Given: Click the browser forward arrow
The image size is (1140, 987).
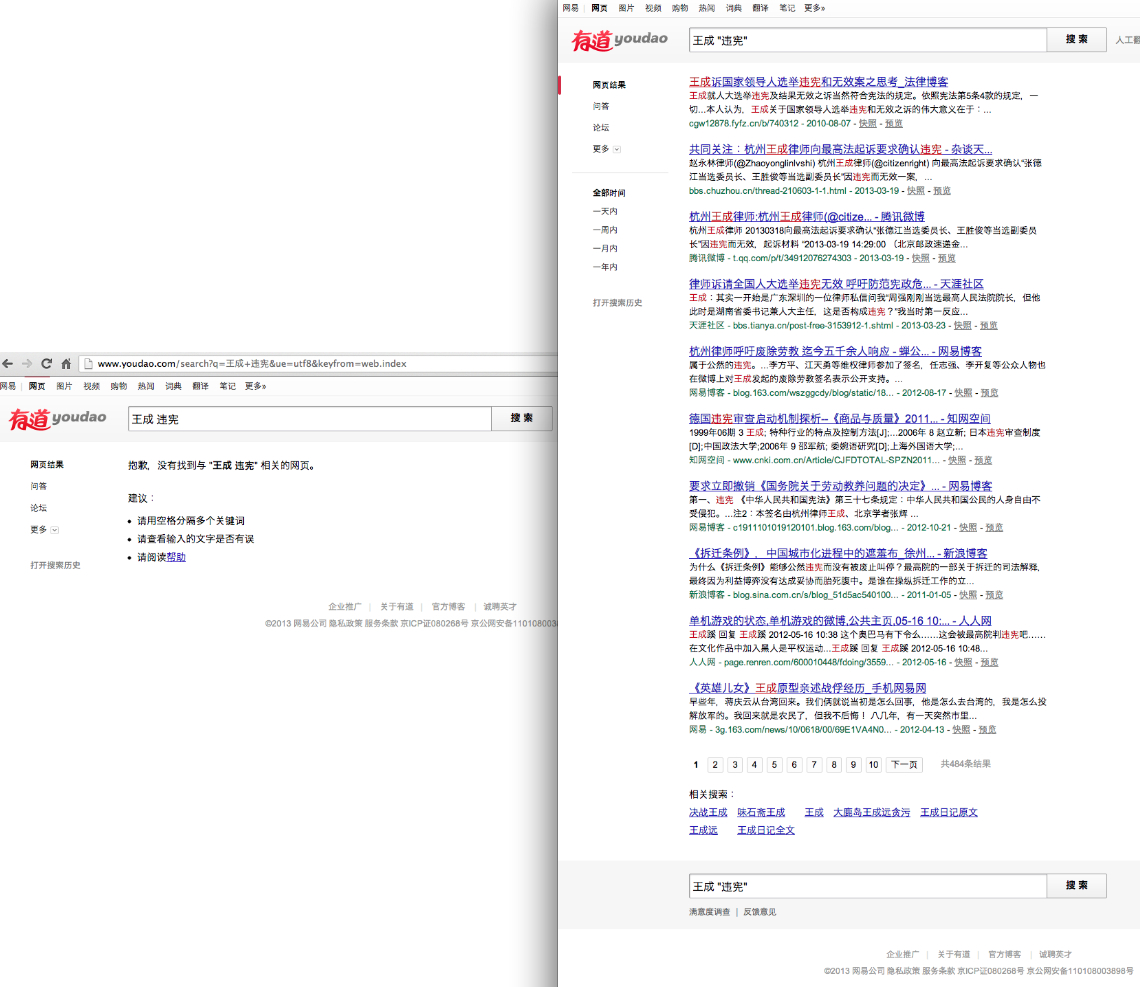Looking at the screenshot, I should [x=27, y=363].
